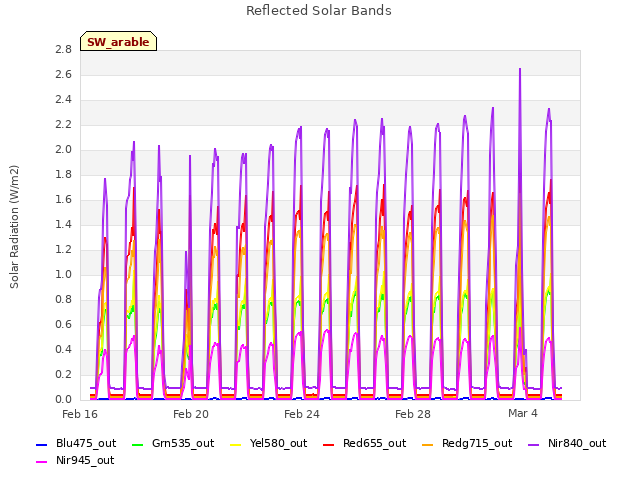Click the Feb 24 x-axis date label
This screenshot has height=480, width=640.
[302, 414]
